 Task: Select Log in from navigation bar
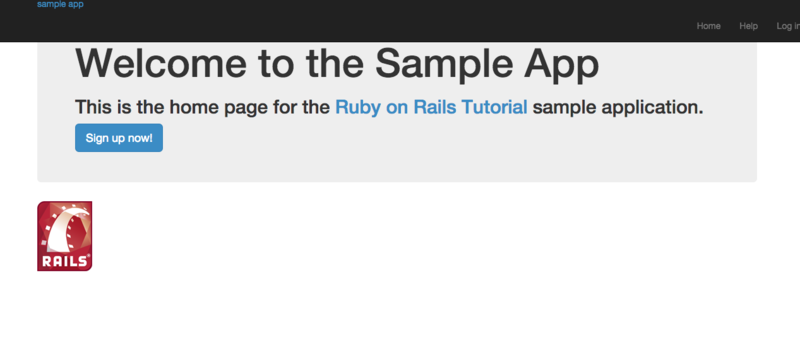tap(788, 26)
